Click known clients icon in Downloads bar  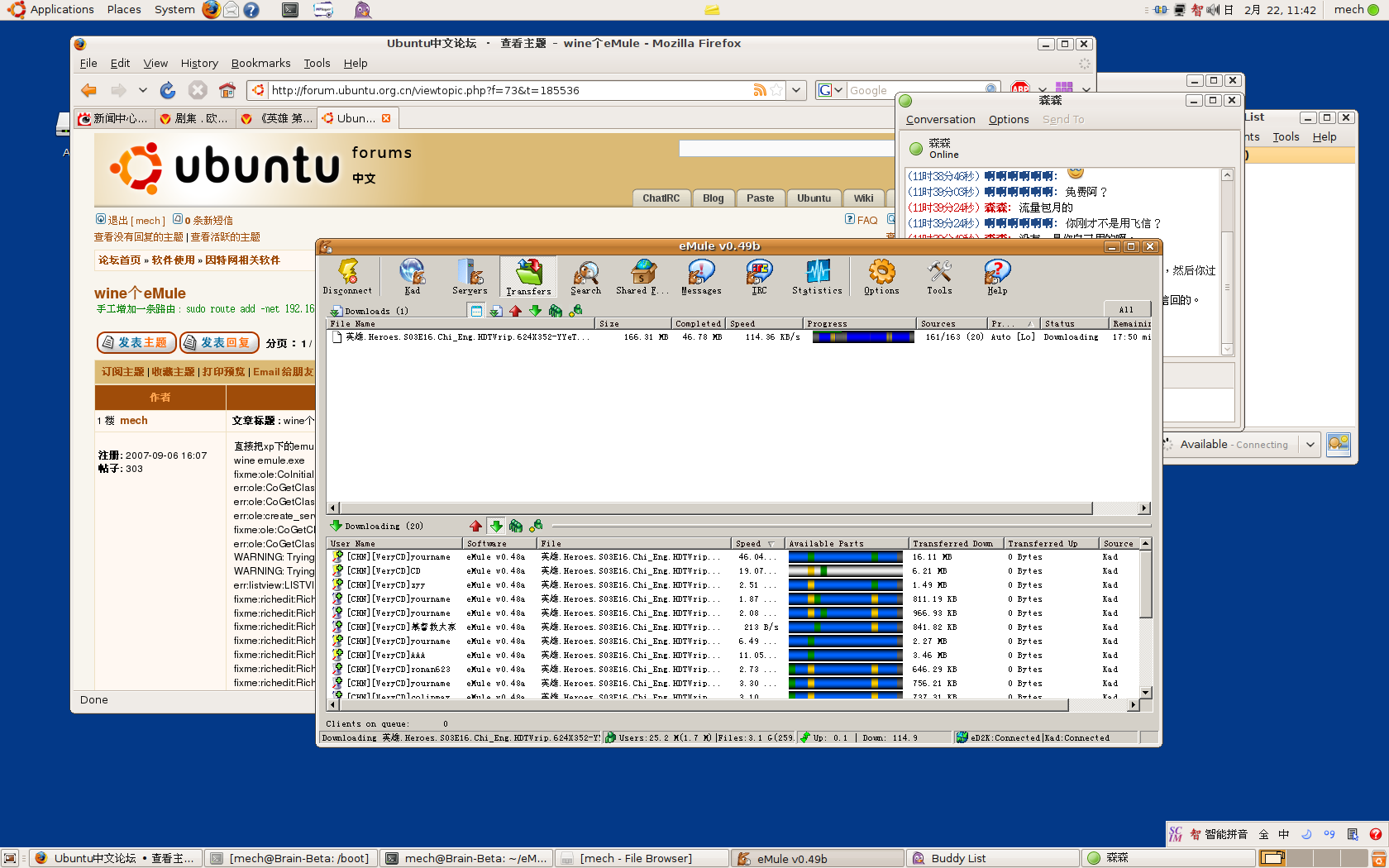point(575,311)
